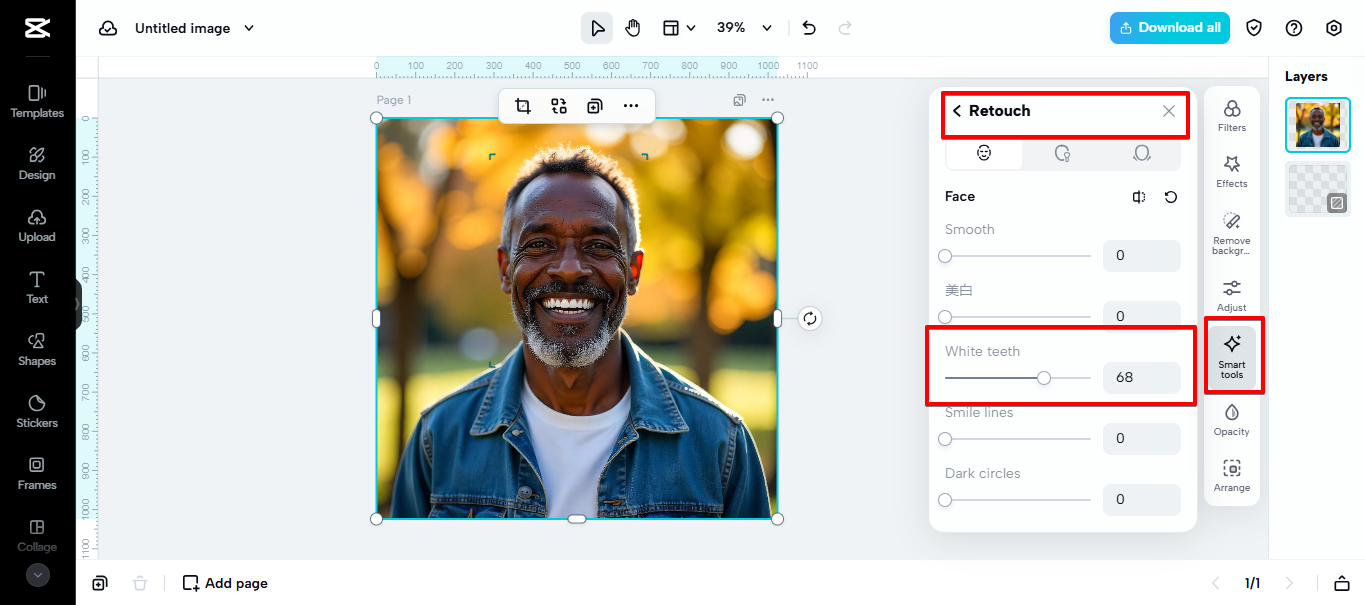Open the Templates sidebar tab
1365x605 pixels.
pyautogui.click(x=37, y=101)
